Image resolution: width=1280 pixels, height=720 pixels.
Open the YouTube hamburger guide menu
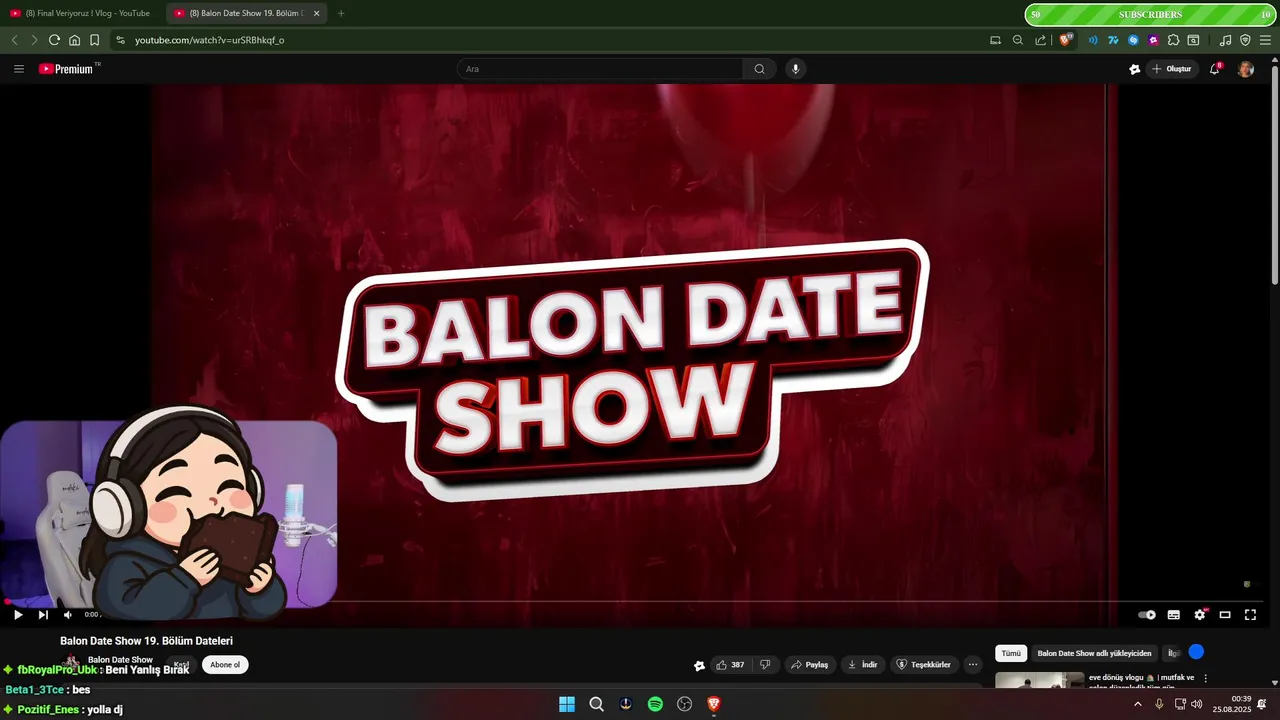pos(19,69)
